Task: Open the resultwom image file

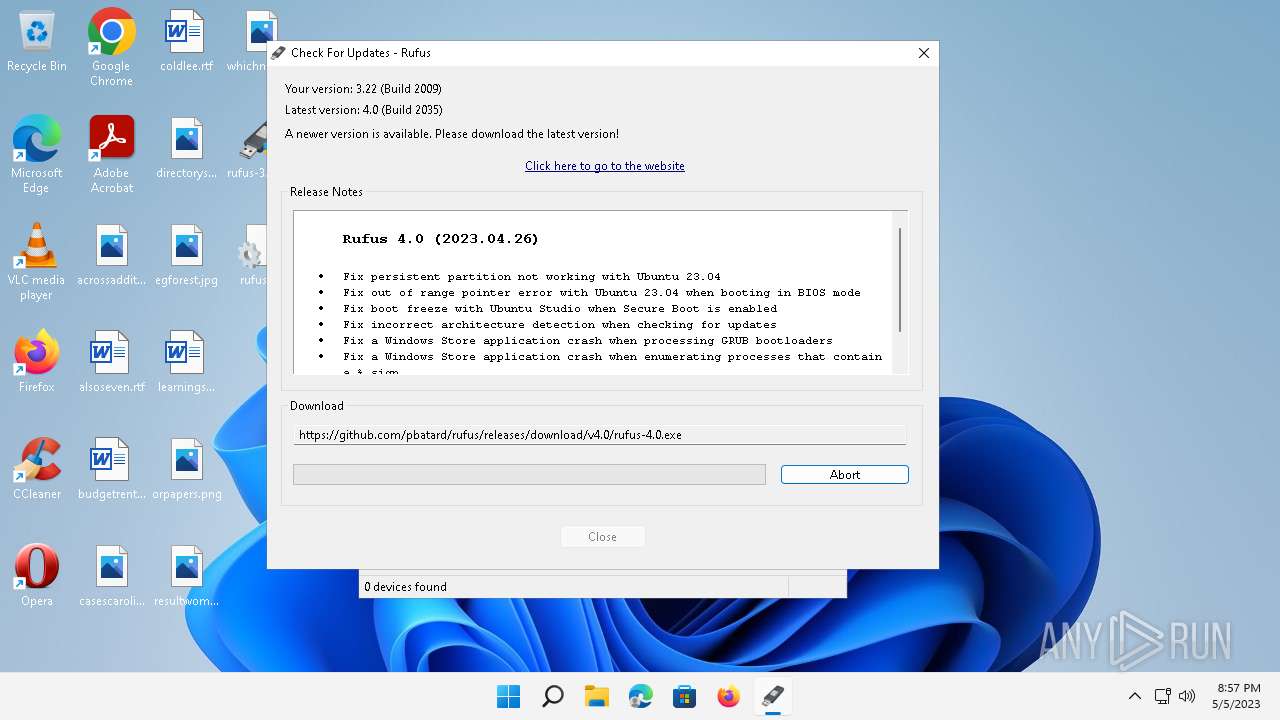Action: (x=186, y=575)
